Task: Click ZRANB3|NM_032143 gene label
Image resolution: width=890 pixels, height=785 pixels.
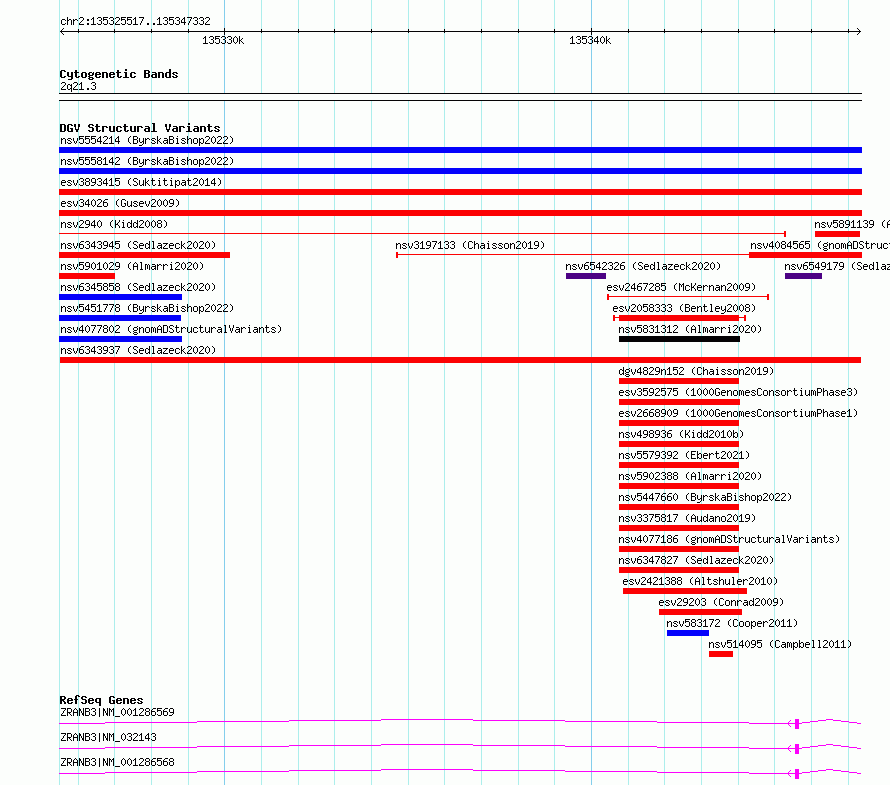Action: pyautogui.click(x=108, y=737)
